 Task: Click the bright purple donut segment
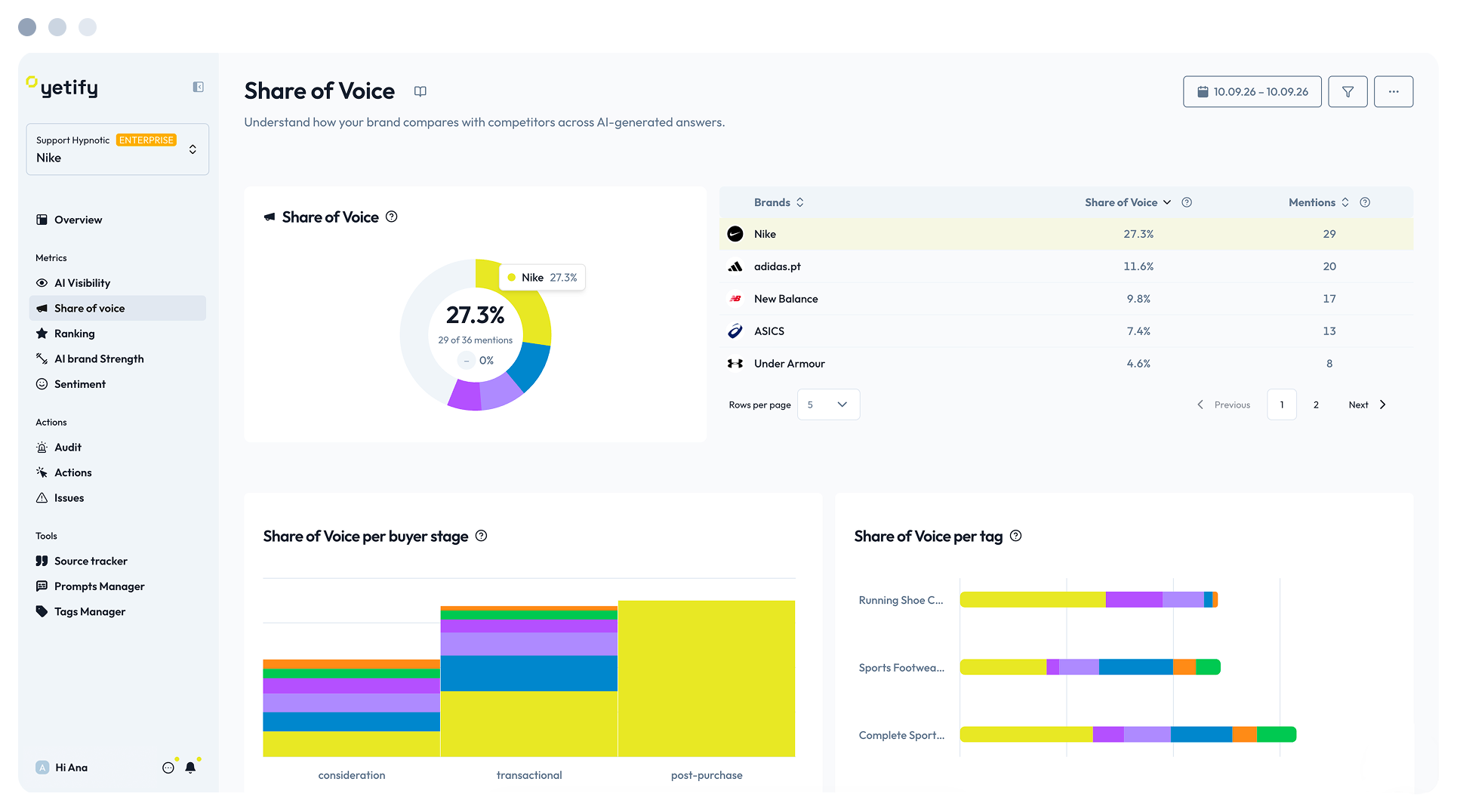pos(465,396)
